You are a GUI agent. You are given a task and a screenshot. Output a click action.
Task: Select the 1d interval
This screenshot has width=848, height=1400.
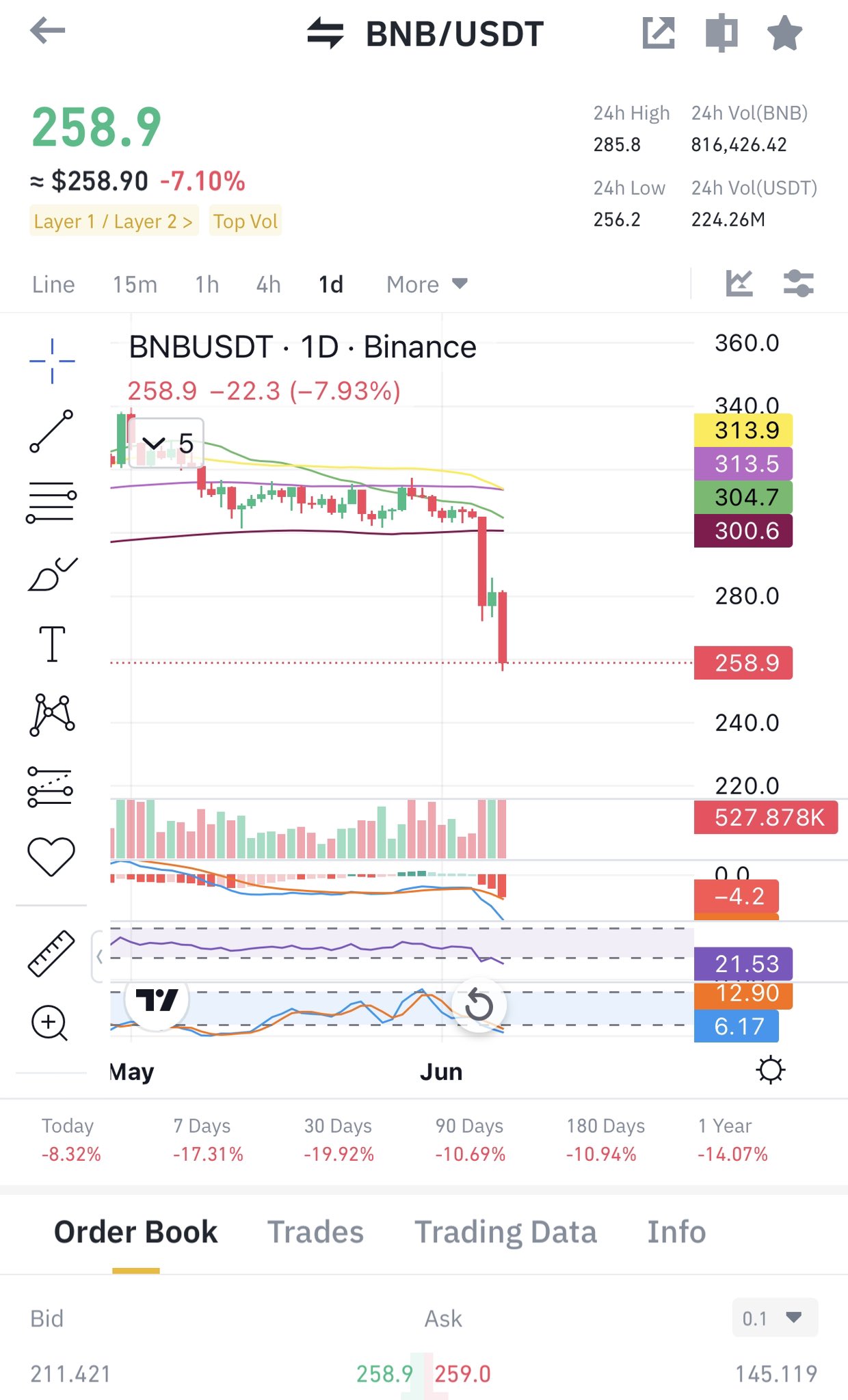[331, 284]
